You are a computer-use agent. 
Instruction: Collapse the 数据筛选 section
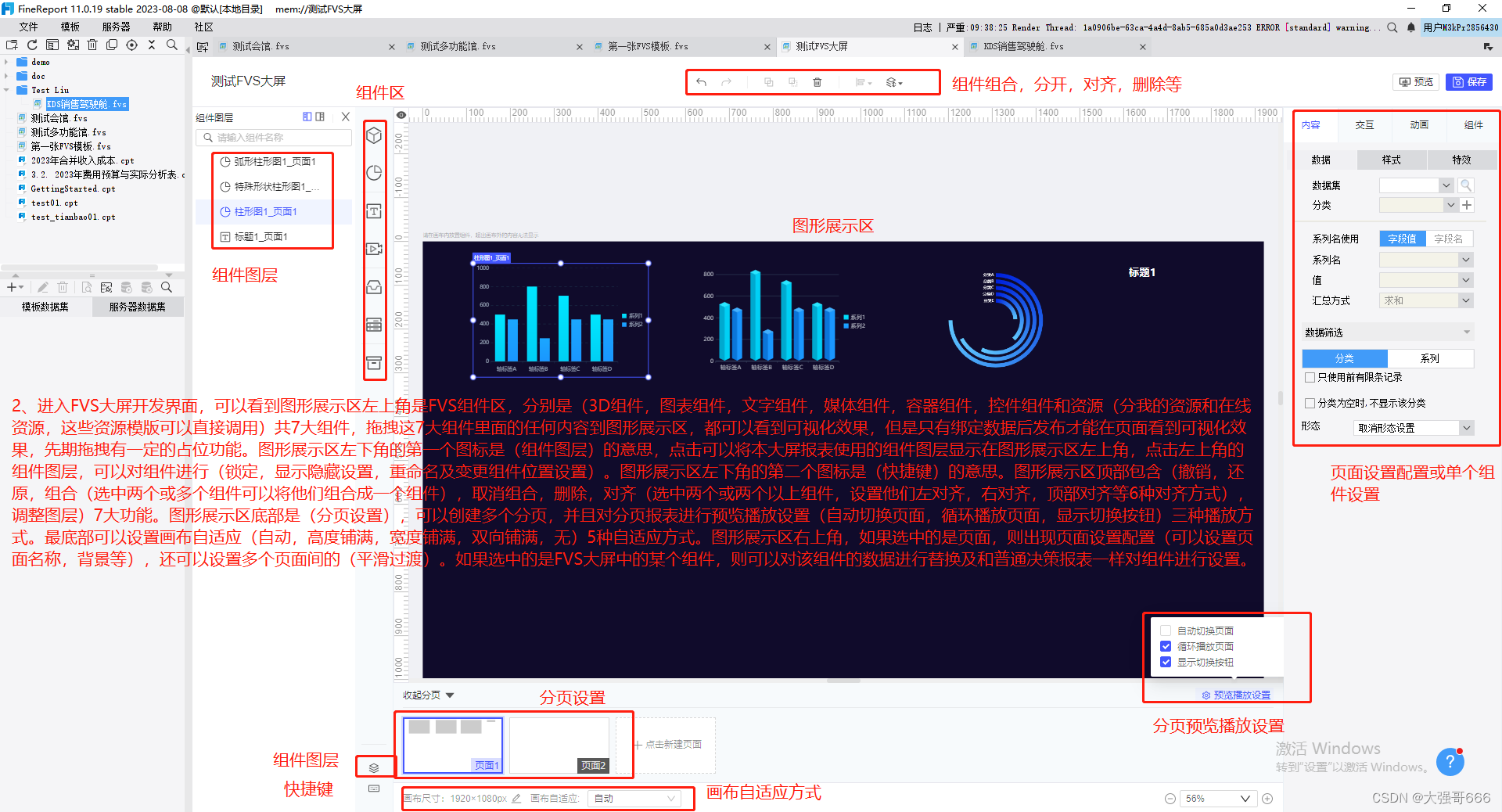pyautogui.click(x=1467, y=332)
